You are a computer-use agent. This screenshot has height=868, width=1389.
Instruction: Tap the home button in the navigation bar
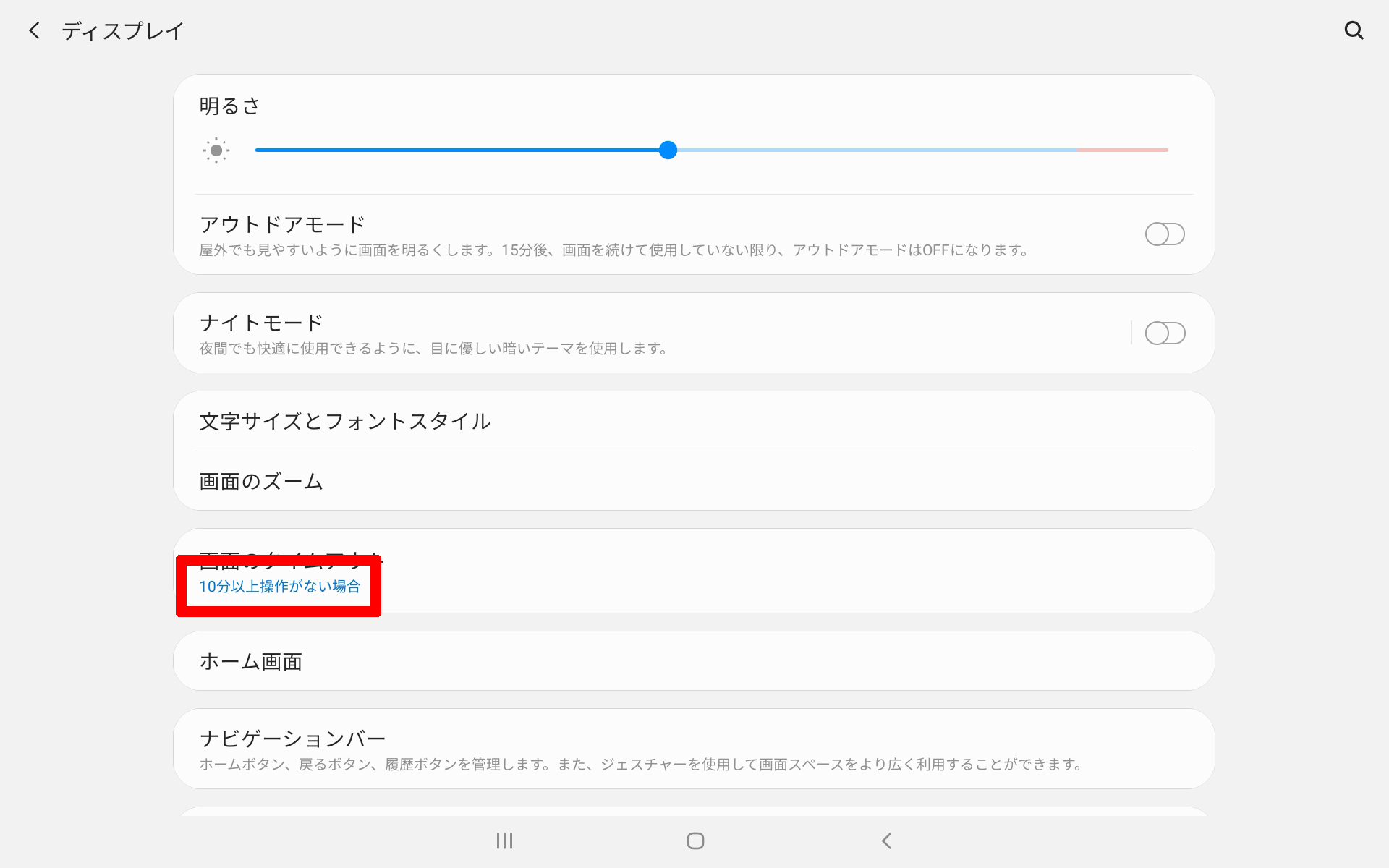click(x=695, y=841)
